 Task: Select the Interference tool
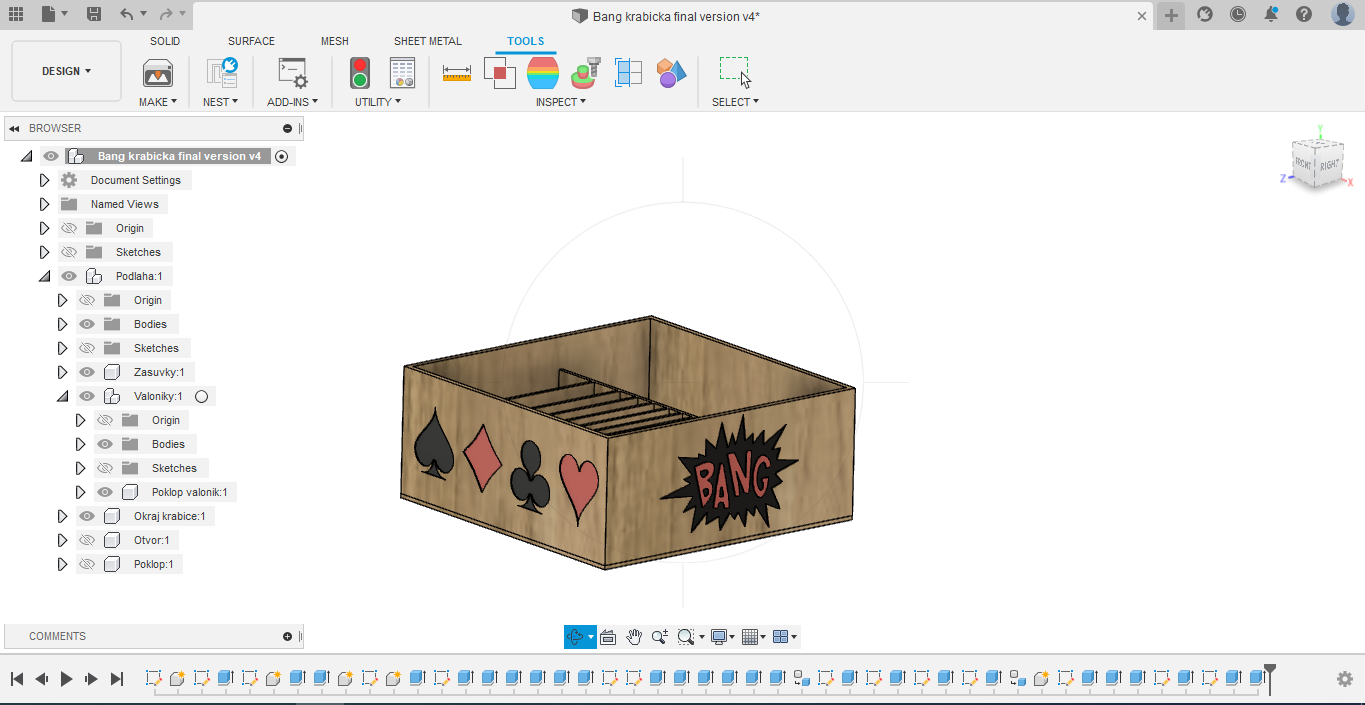coord(500,73)
